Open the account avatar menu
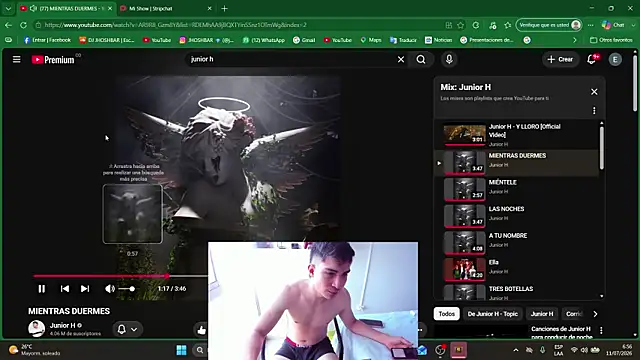The image size is (640, 360). (615, 60)
